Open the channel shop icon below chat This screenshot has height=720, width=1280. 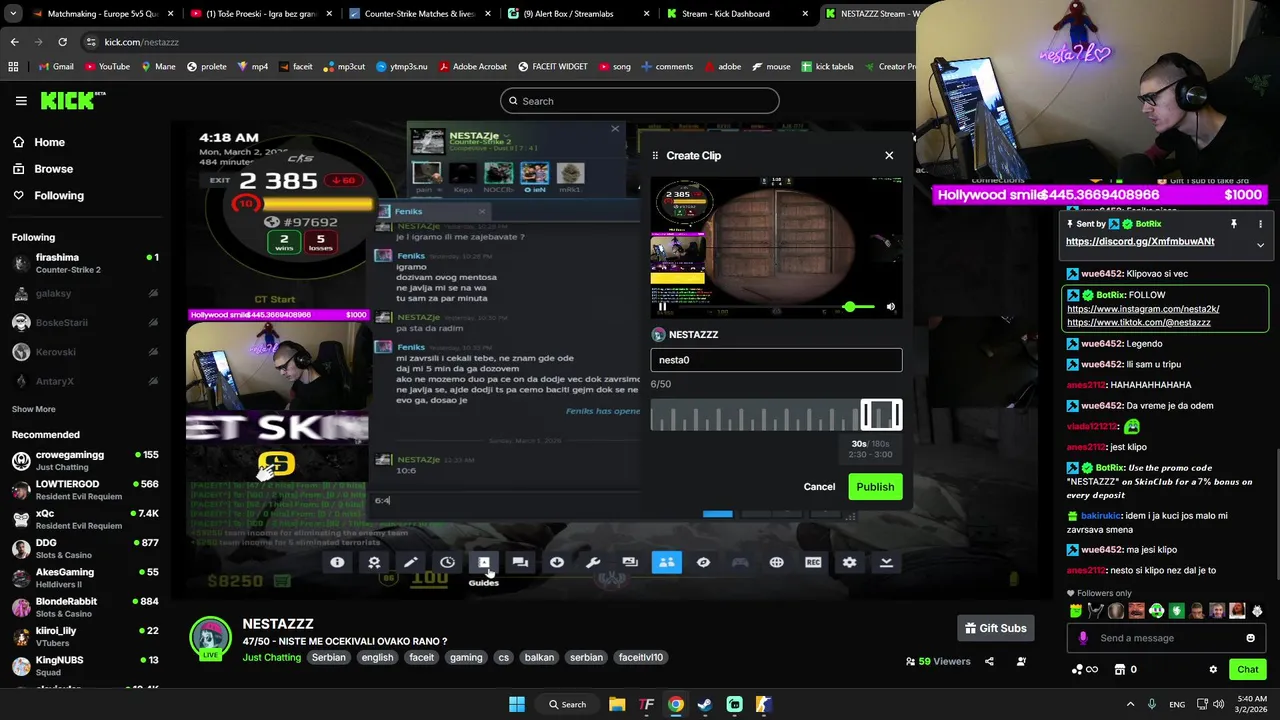[x=1120, y=669]
